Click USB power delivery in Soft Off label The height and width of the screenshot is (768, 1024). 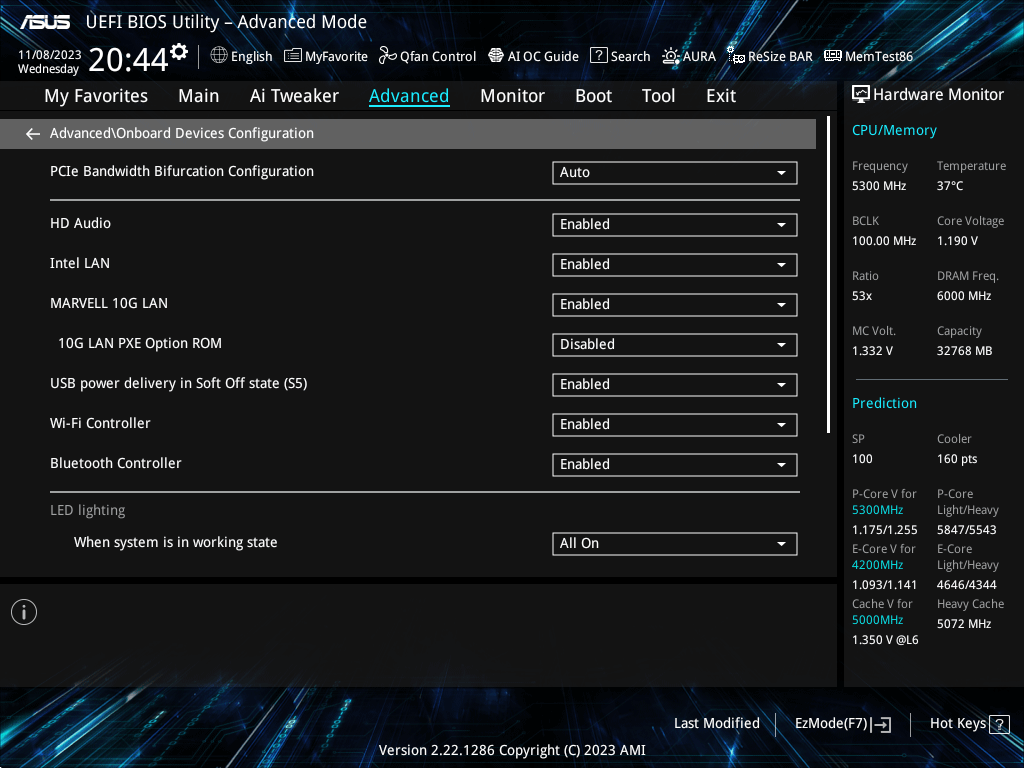(x=178, y=383)
